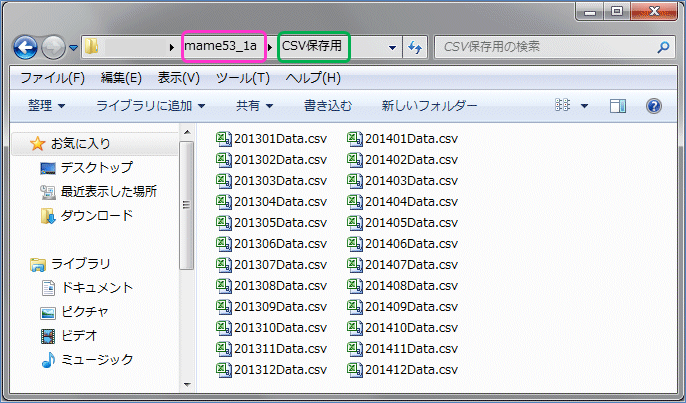Viewport: 686px width, 403px height.
Task: Create folder with 新しいフォルダー
Action: 429,105
